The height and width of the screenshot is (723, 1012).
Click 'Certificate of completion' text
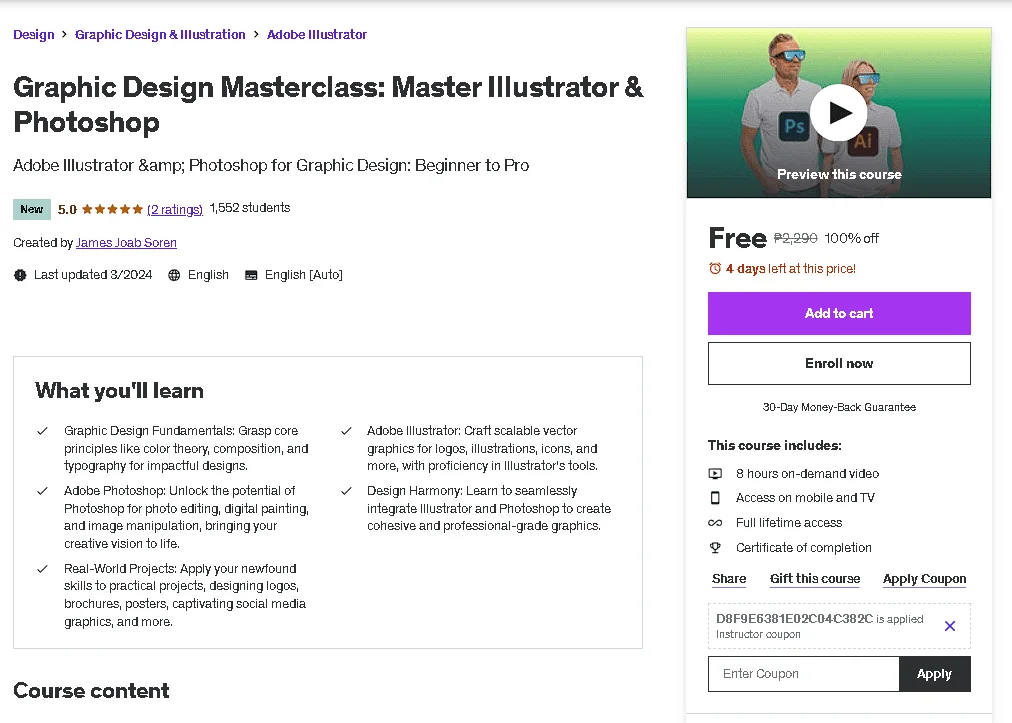tap(804, 547)
